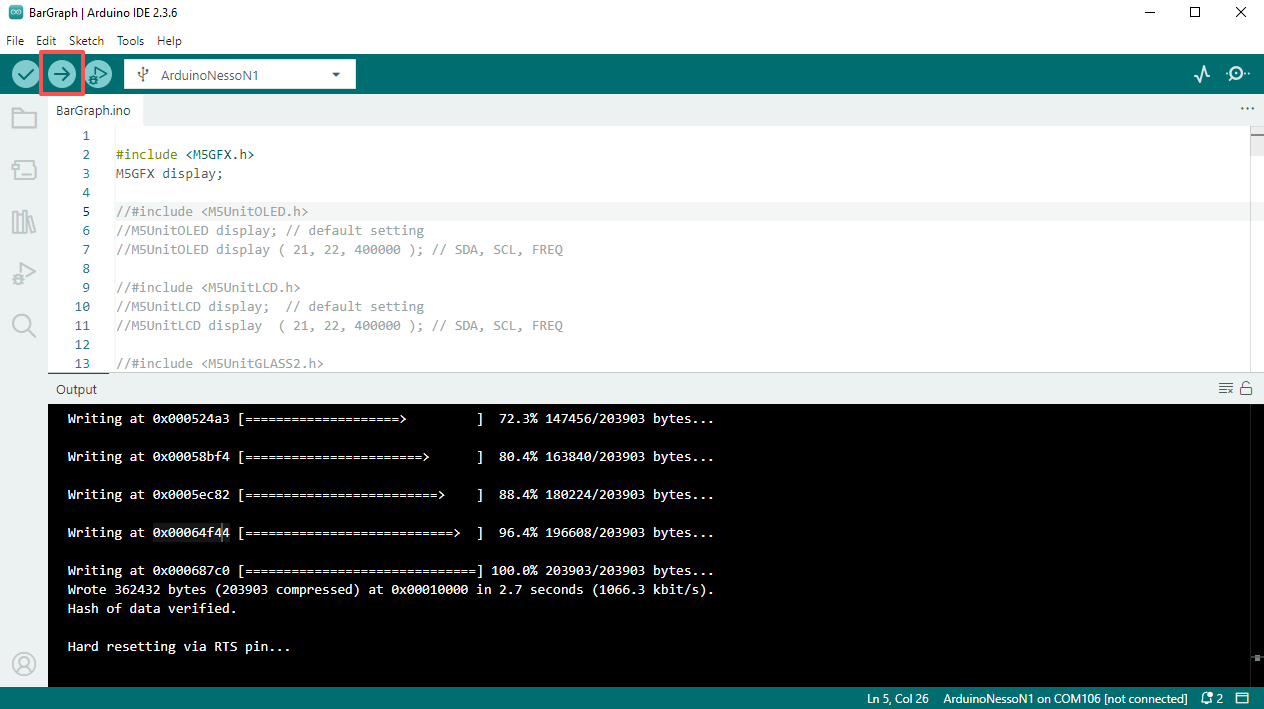Show the Debug sidebar panel
The height and width of the screenshot is (709, 1264).
(x=24, y=273)
